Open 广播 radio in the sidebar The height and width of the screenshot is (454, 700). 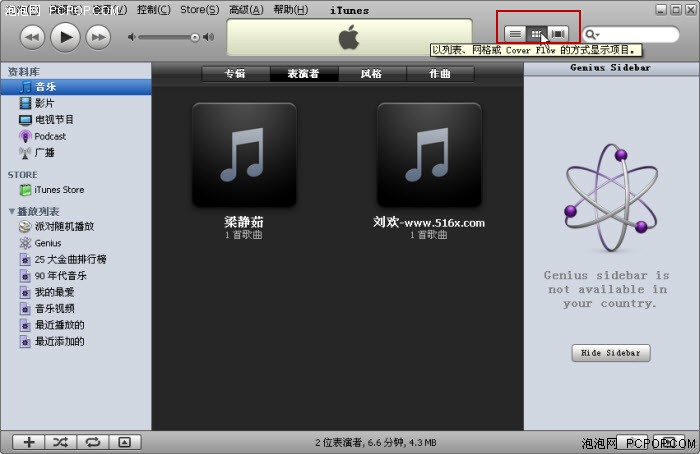coord(76,153)
